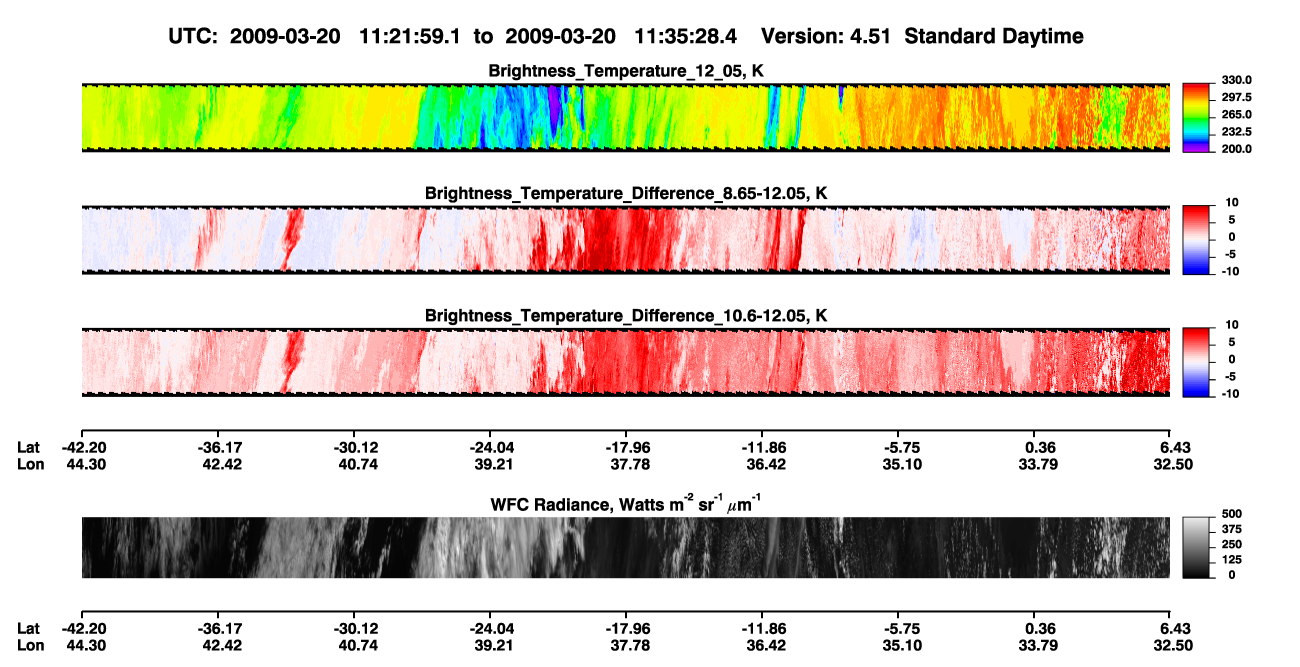The height and width of the screenshot is (667, 1300).
Task: Click latitude -11.86 on the axis below WFC panel
Action: pyautogui.click(x=762, y=629)
